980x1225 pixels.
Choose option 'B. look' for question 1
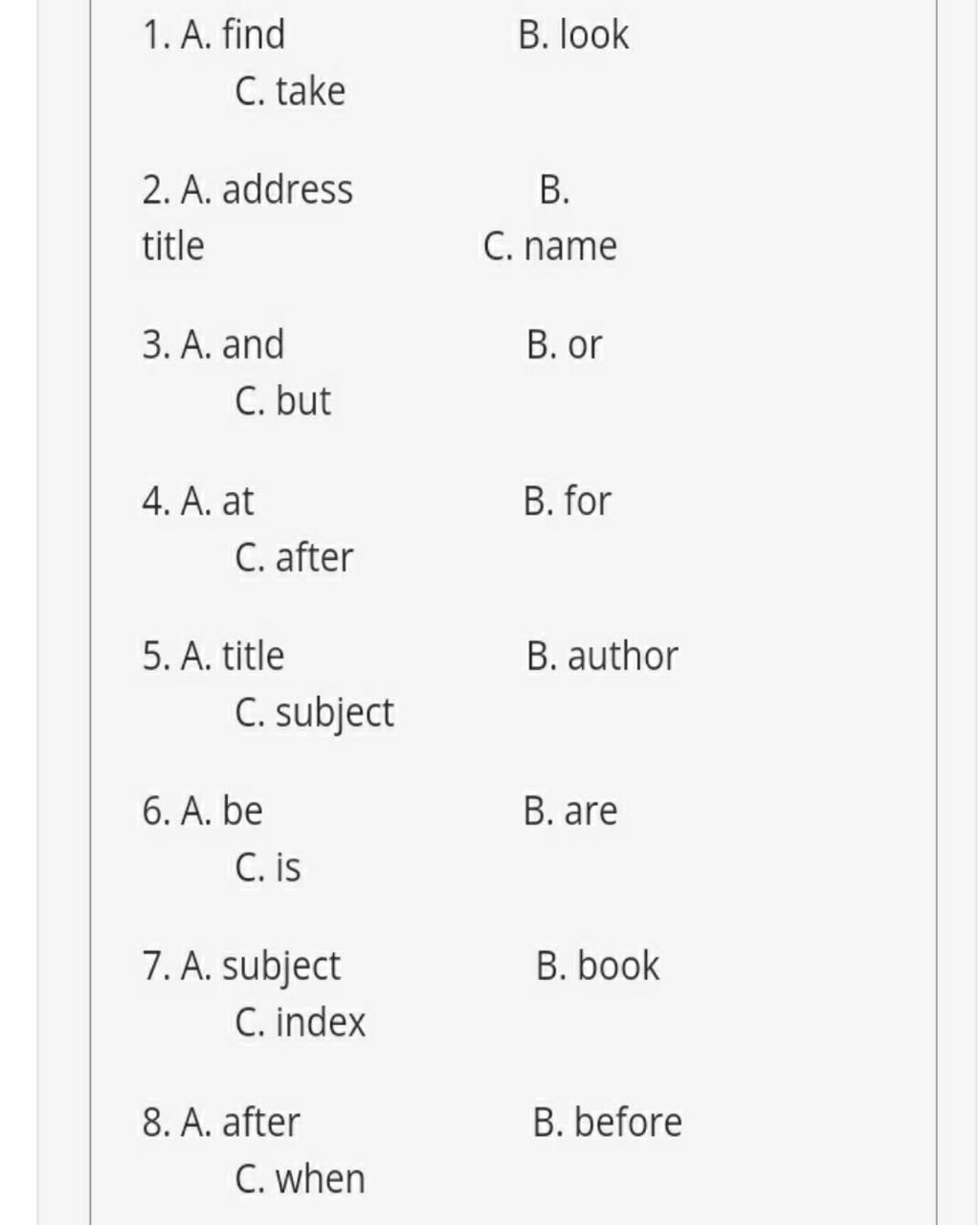point(573,34)
